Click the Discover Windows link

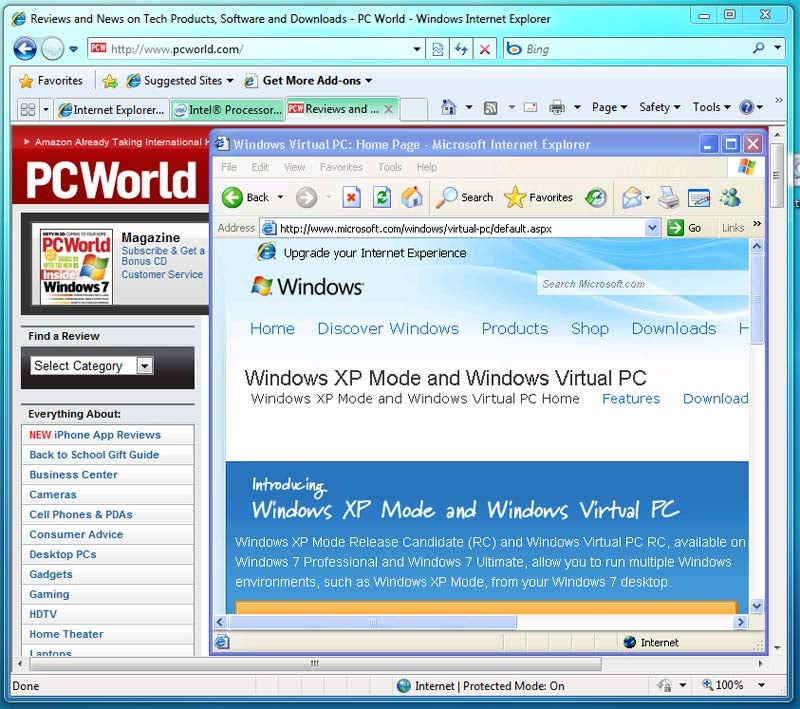pos(388,328)
